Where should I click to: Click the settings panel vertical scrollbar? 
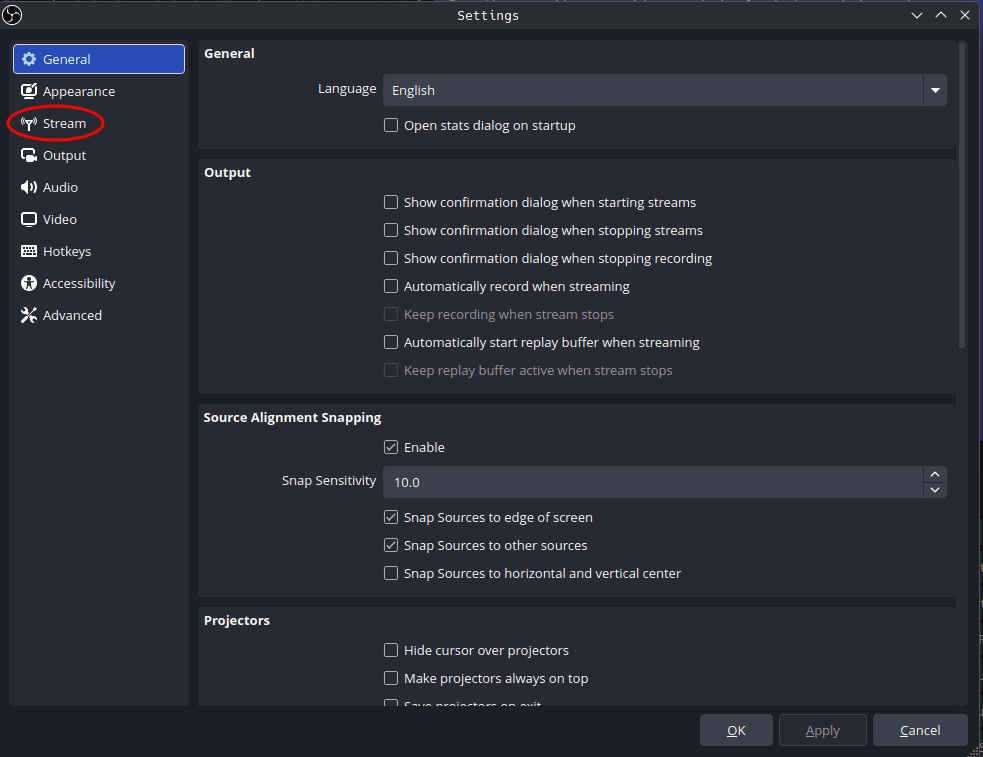(x=962, y=195)
